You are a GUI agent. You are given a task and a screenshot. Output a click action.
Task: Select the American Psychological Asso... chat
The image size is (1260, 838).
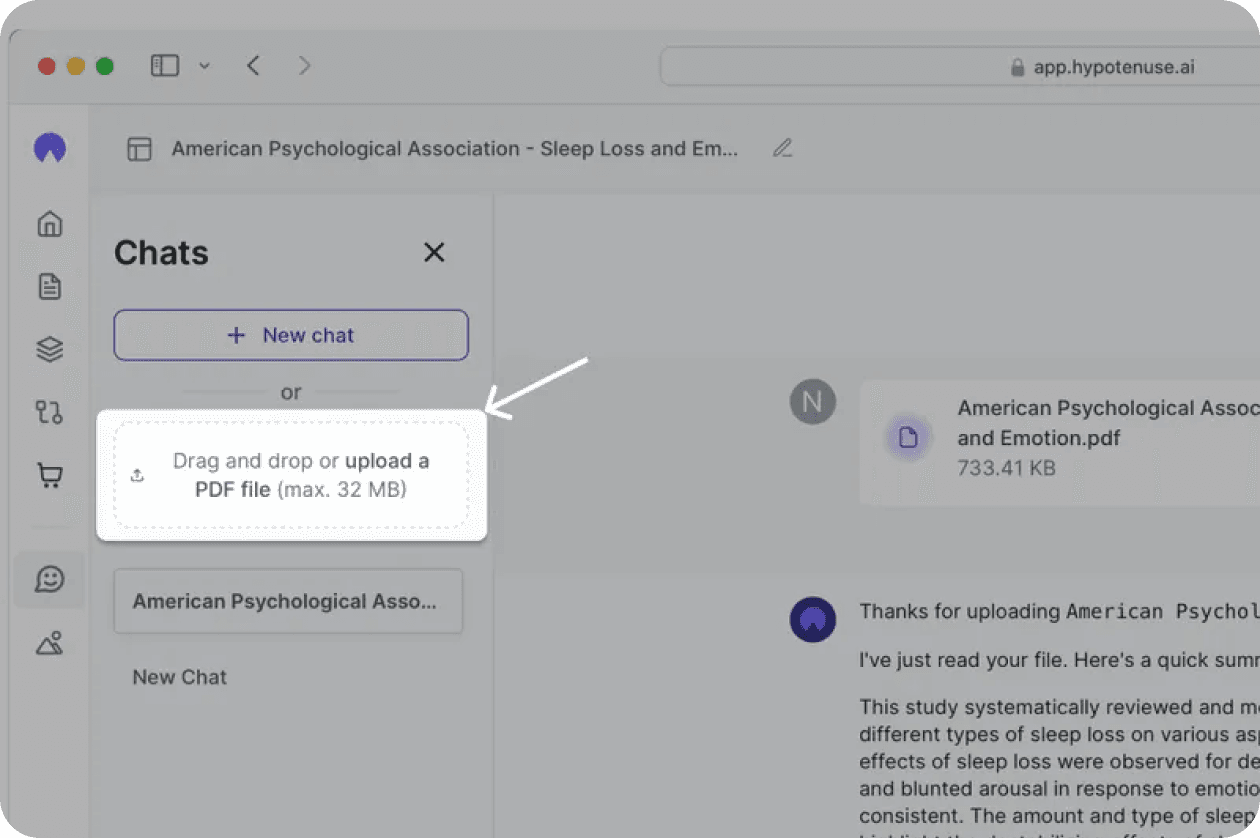click(x=288, y=601)
